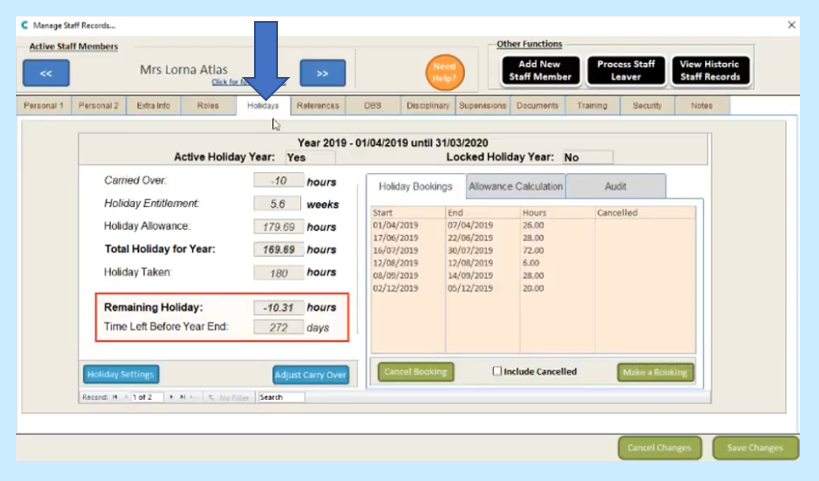Open the Notes tab
The image size is (819, 481).
[x=701, y=105]
